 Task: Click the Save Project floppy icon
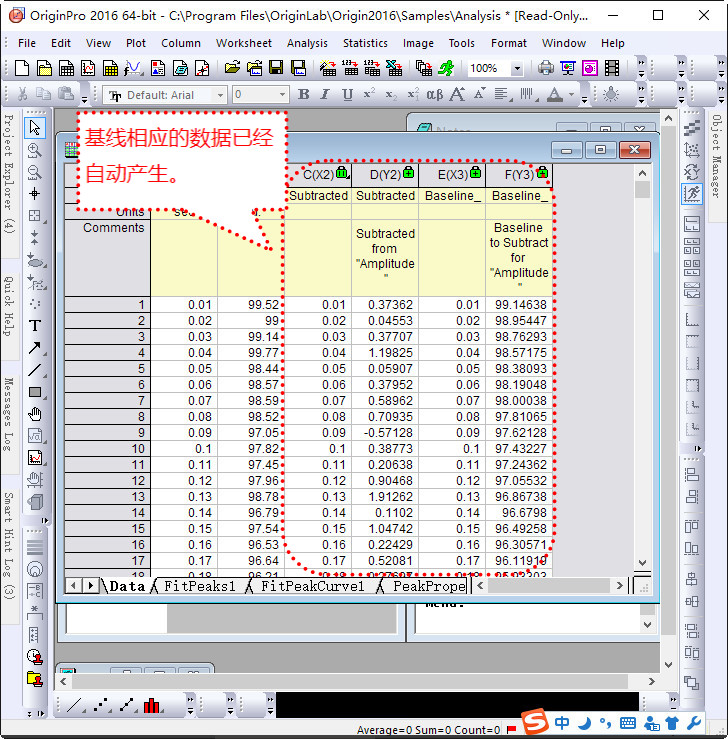(277, 68)
